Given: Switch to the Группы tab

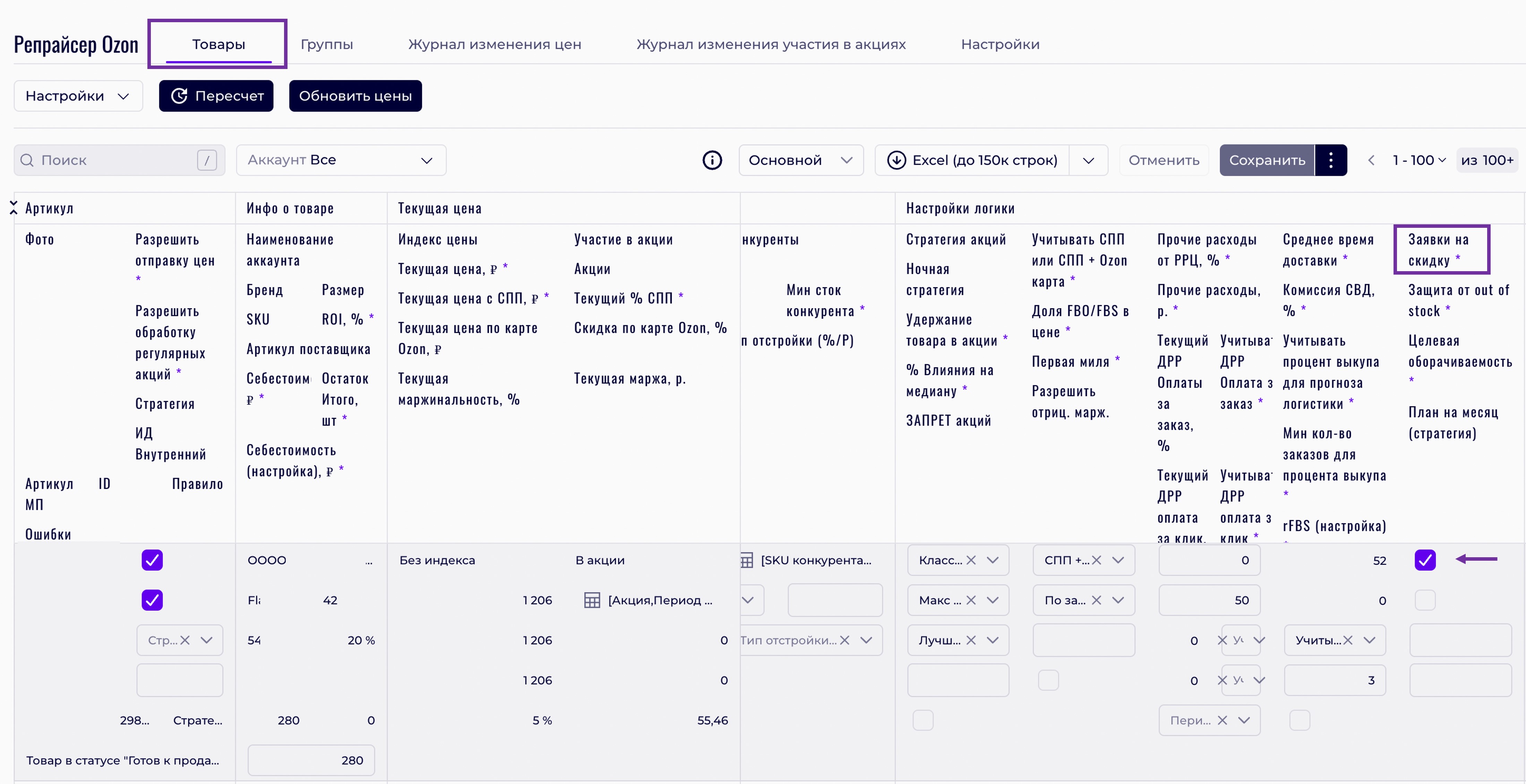Looking at the screenshot, I should coord(326,44).
